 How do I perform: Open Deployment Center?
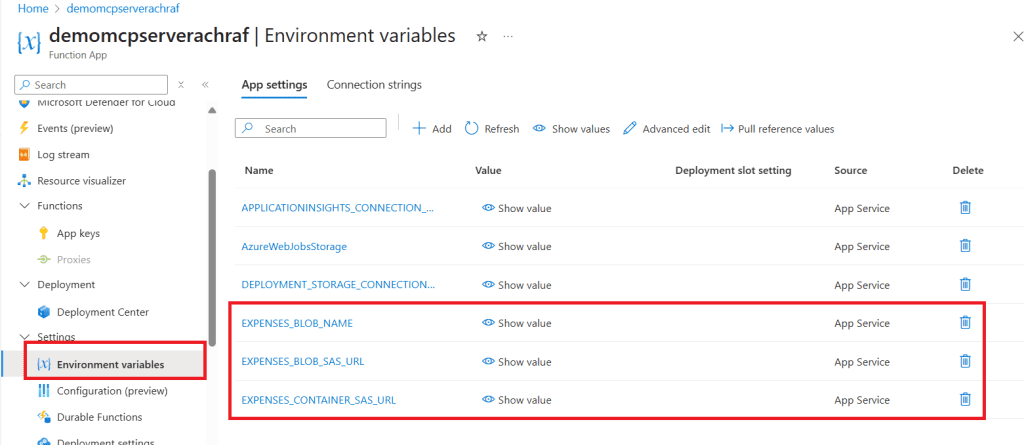tap(102, 312)
